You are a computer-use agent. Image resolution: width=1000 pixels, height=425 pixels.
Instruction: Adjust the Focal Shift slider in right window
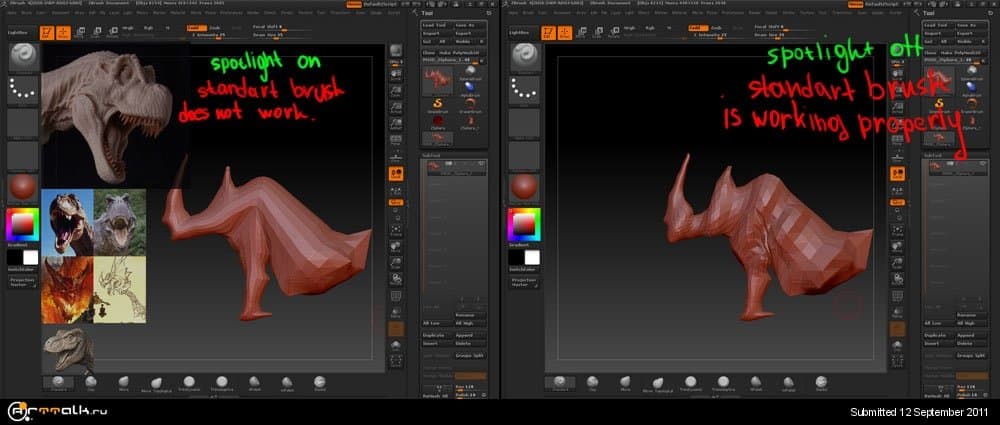point(782,27)
